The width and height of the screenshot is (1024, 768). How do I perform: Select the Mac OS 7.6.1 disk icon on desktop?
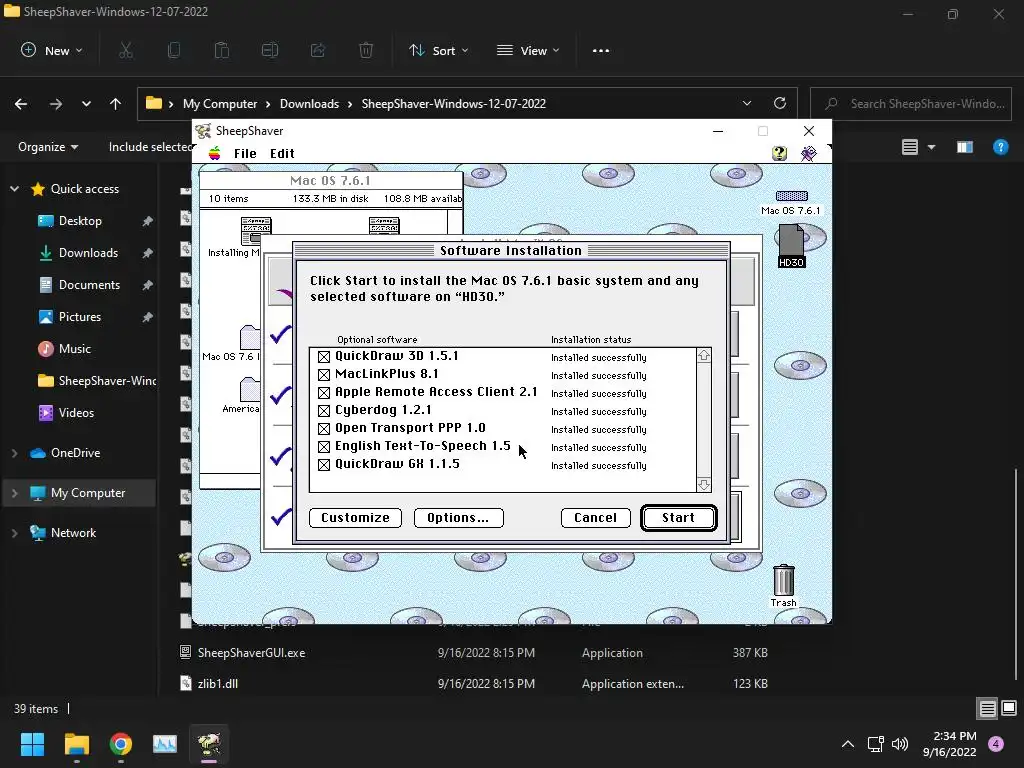coord(791,202)
